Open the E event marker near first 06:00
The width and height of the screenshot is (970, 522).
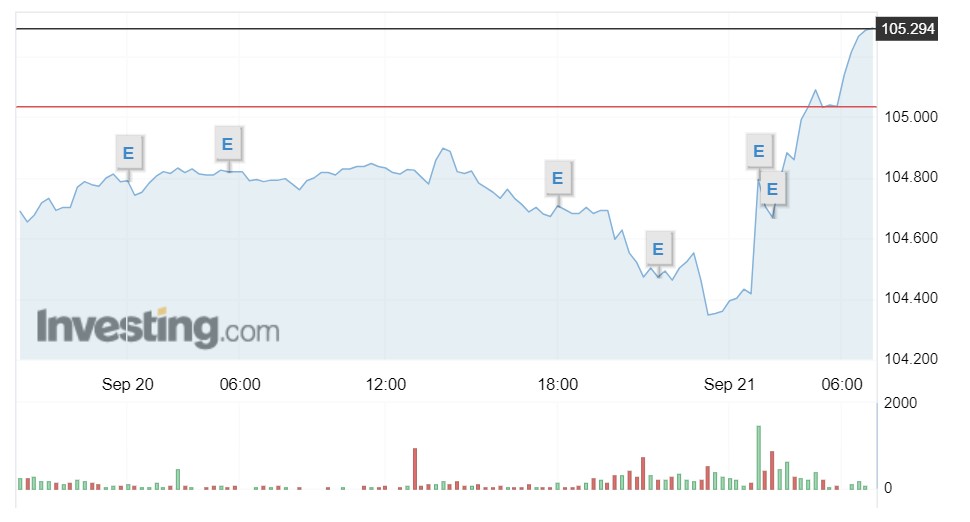pos(228,144)
